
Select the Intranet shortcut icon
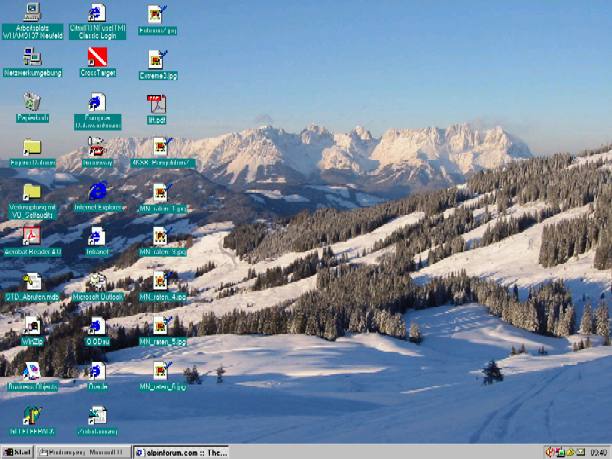(x=97, y=236)
